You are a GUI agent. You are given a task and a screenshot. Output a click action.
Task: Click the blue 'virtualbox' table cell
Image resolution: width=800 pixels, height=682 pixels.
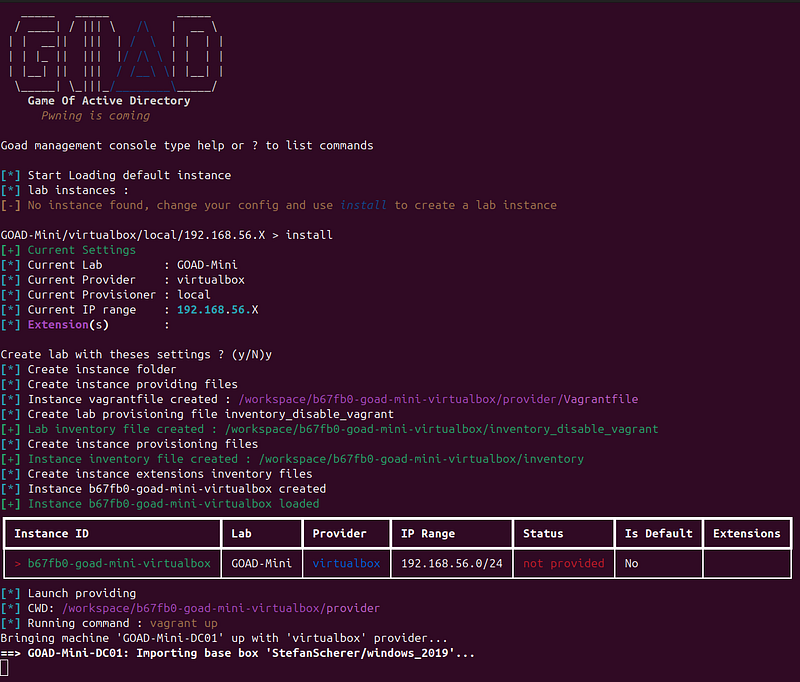click(x=346, y=564)
